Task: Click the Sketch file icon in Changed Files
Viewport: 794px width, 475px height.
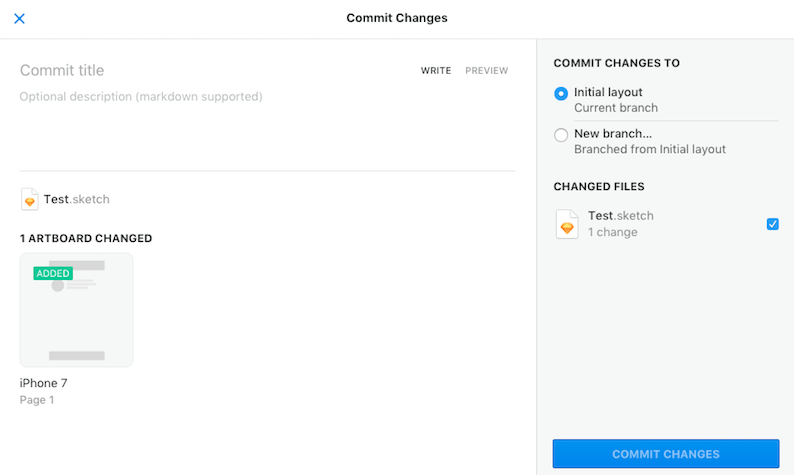Action: (567, 224)
